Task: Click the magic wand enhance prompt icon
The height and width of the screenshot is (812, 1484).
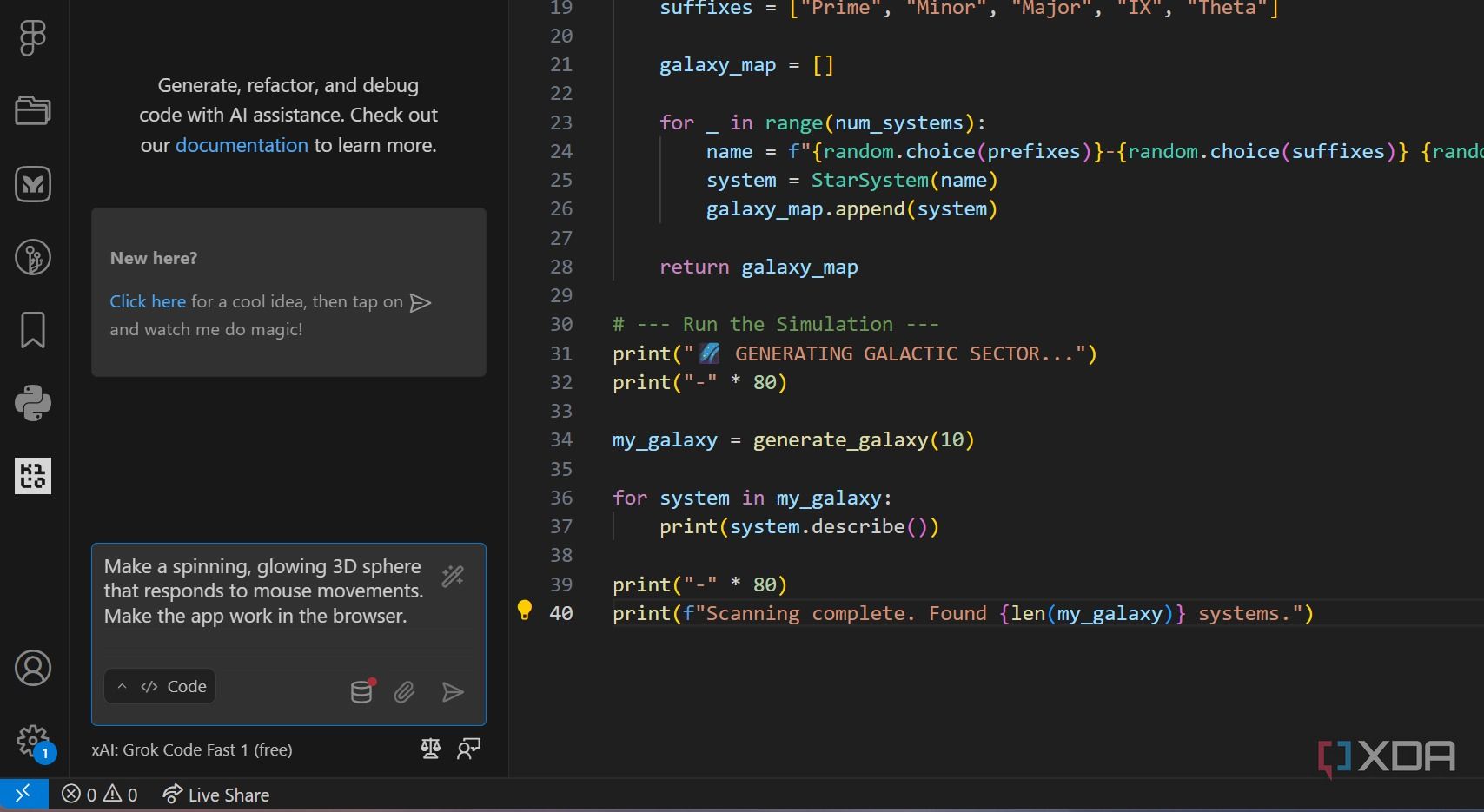Action: [x=453, y=577]
